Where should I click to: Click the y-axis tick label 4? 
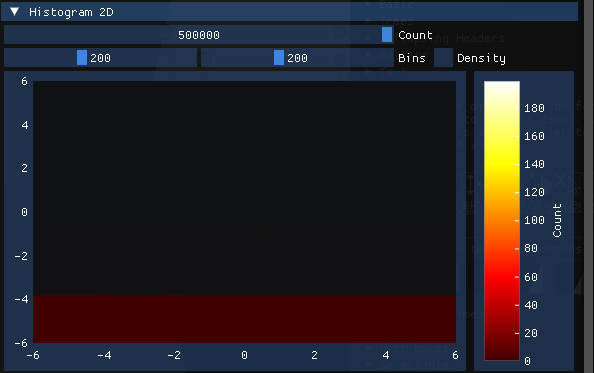(x=25, y=125)
